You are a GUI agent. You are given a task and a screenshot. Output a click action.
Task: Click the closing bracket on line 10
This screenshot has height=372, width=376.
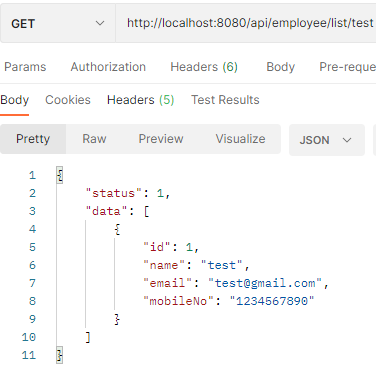click(x=88, y=337)
